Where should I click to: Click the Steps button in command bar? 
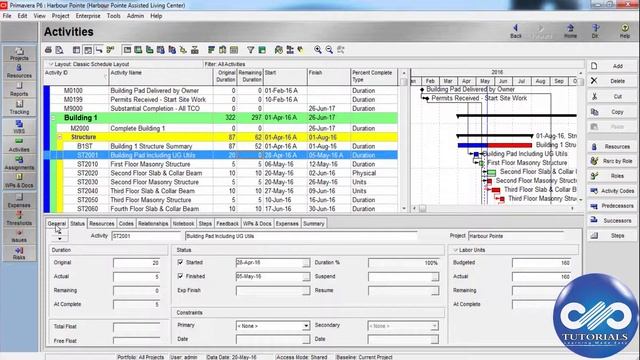pos(612,236)
